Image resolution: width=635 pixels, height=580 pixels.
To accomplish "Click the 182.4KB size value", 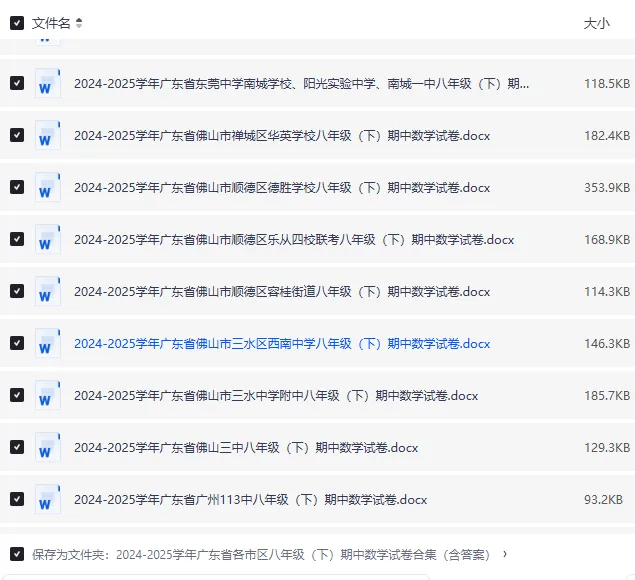I will click(x=607, y=135).
